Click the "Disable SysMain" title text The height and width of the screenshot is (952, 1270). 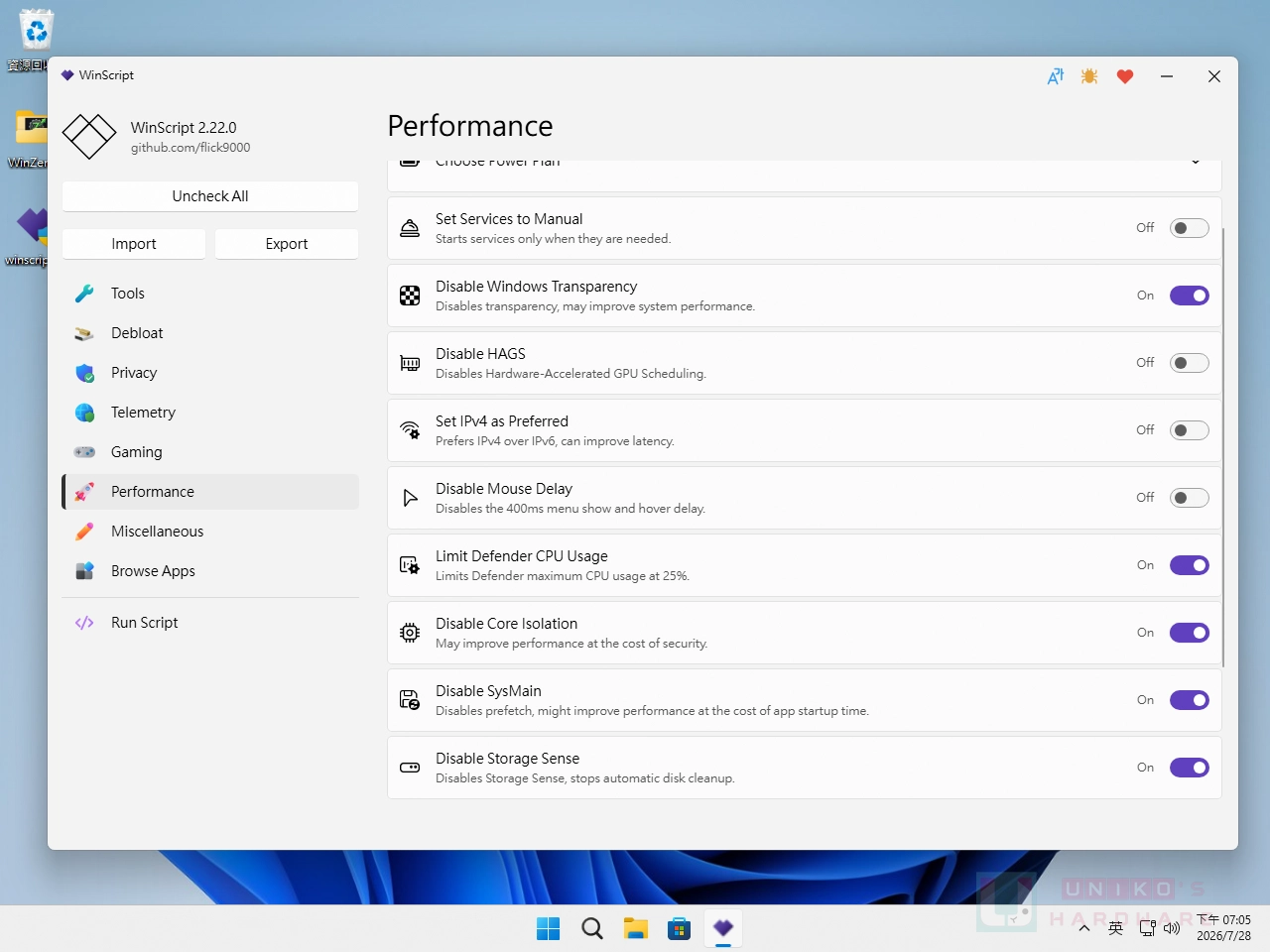click(x=488, y=691)
